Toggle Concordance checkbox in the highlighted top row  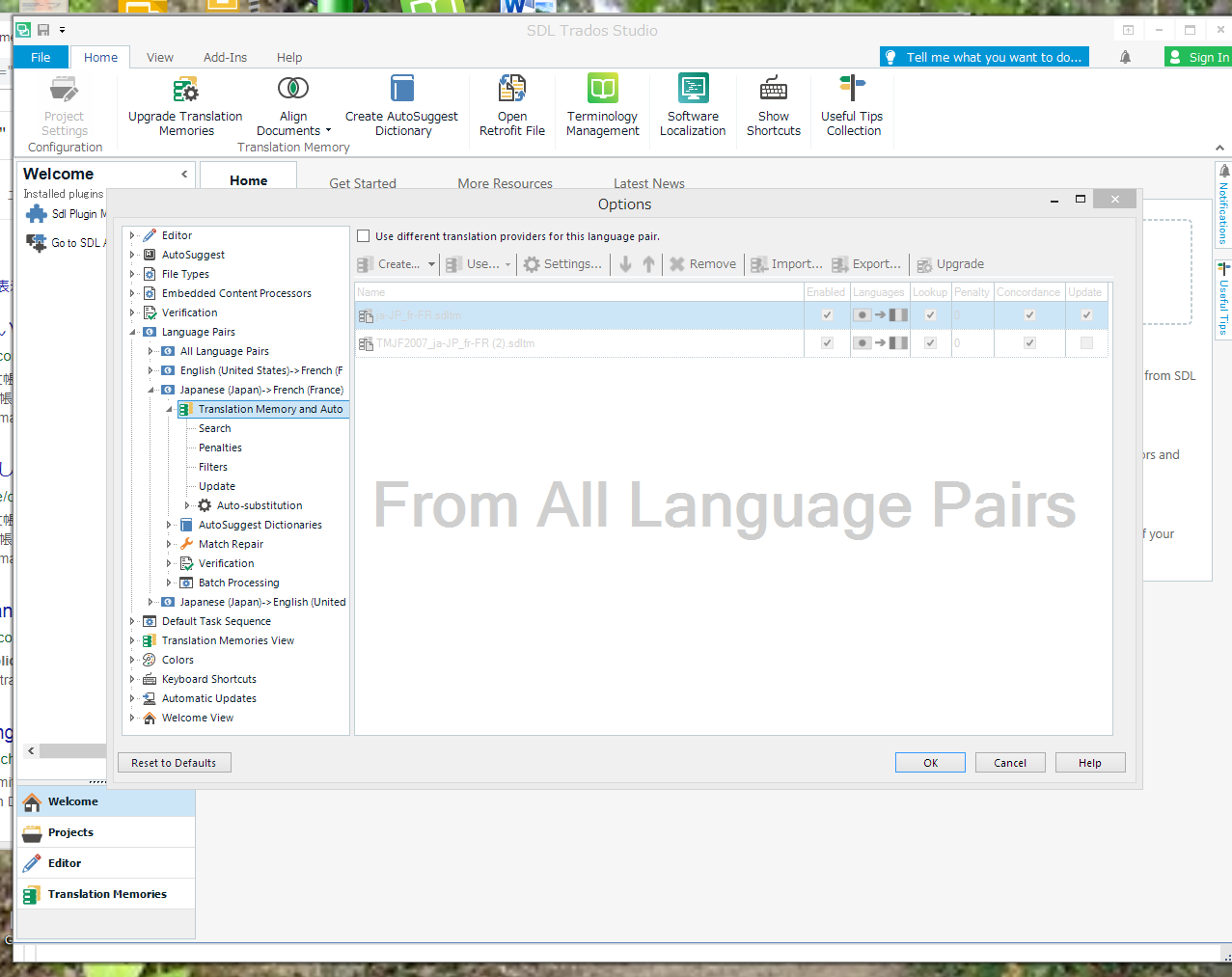tap(1029, 315)
